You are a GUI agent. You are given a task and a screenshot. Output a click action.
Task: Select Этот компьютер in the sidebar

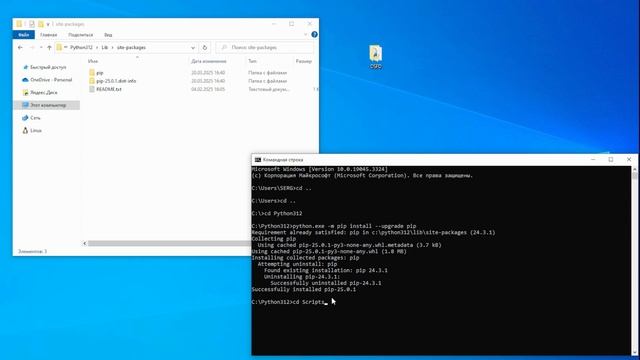(48, 105)
